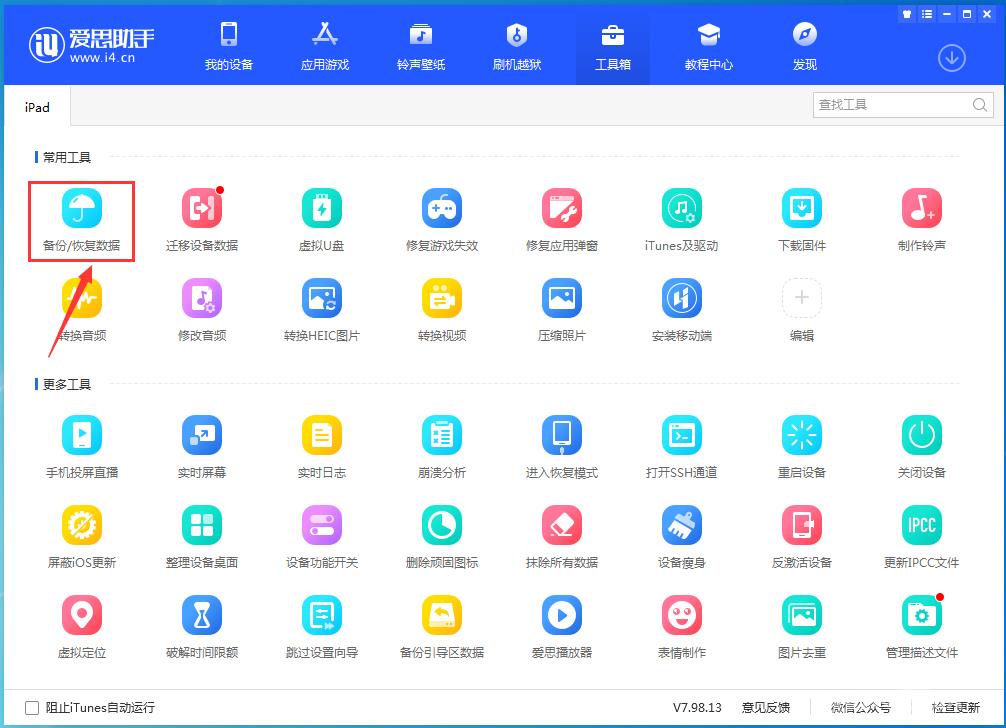Launch 转换HEIC图片 image converter
1006x728 pixels.
tap(321, 310)
